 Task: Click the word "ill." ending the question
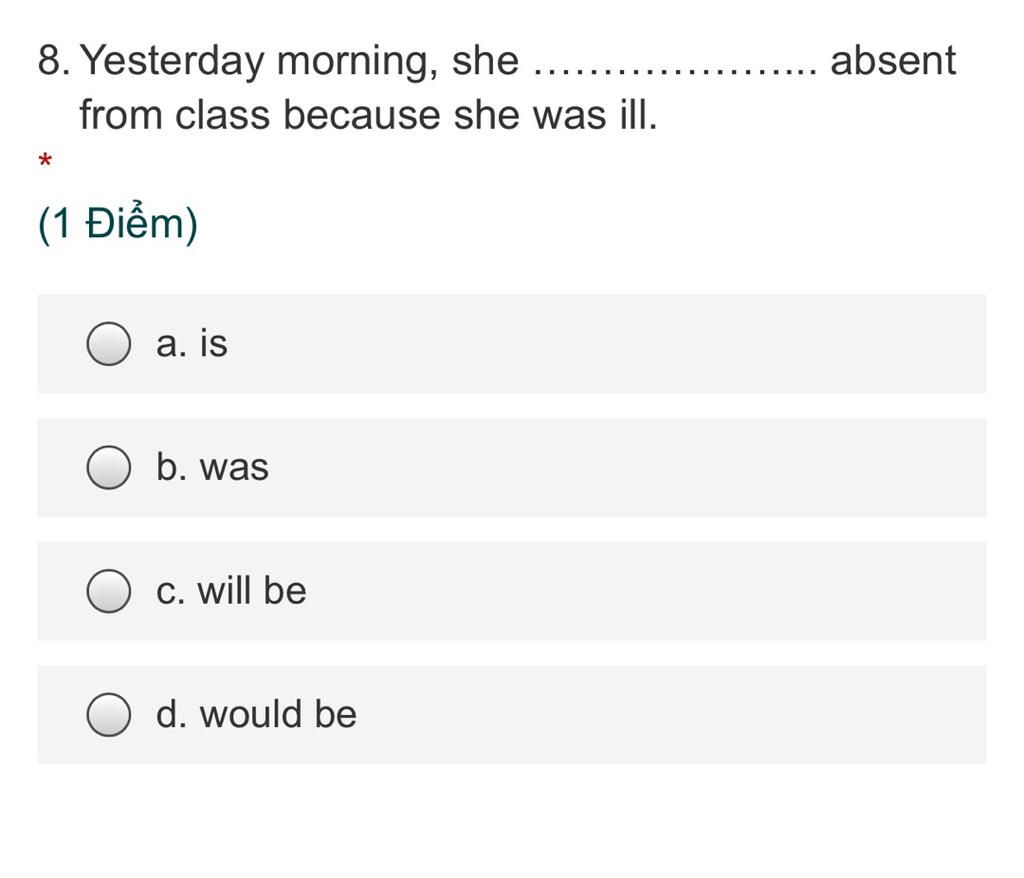pyautogui.click(x=639, y=115)
